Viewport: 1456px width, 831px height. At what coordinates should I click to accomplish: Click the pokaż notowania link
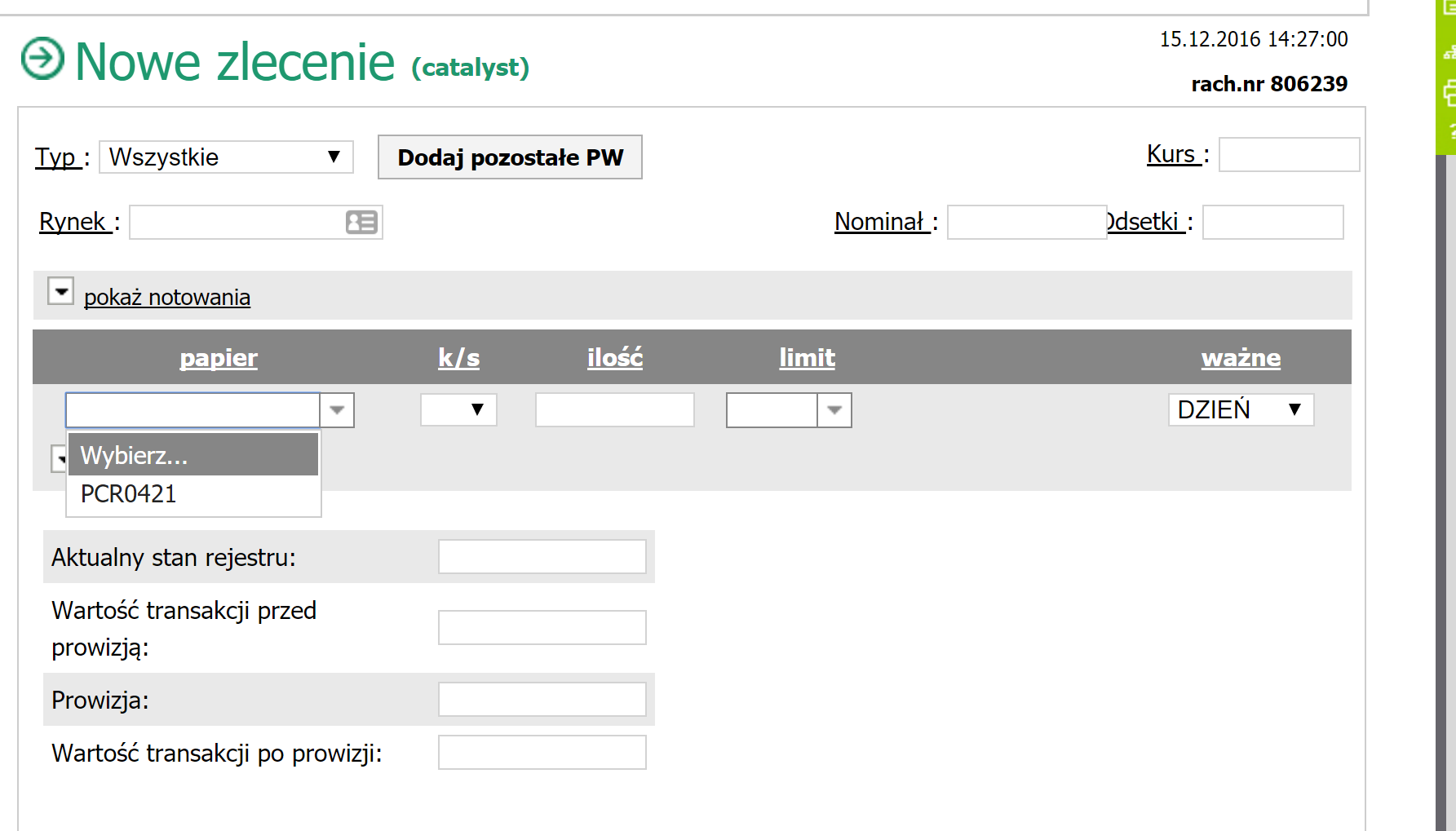166,298
